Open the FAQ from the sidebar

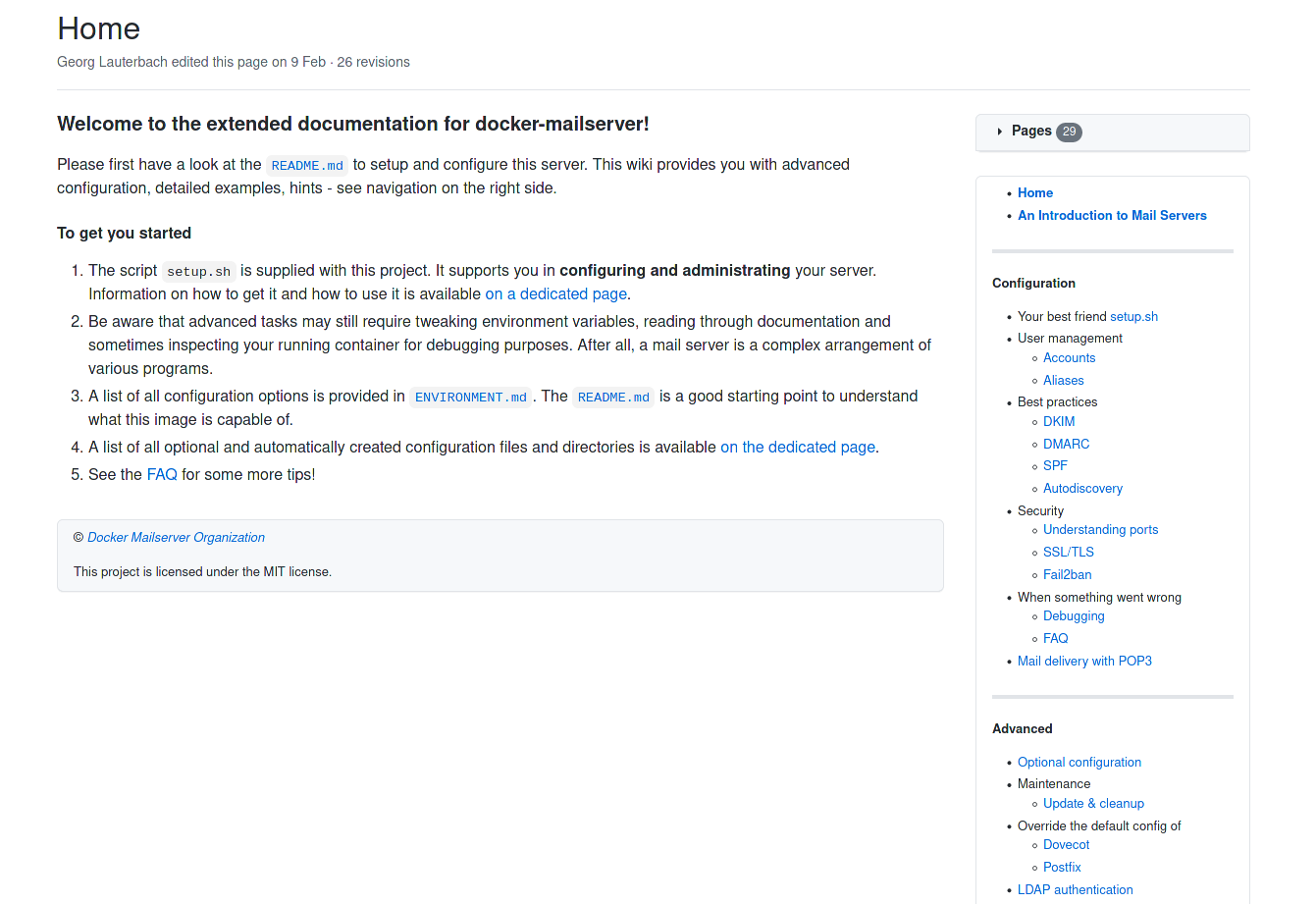point(1055,638)
